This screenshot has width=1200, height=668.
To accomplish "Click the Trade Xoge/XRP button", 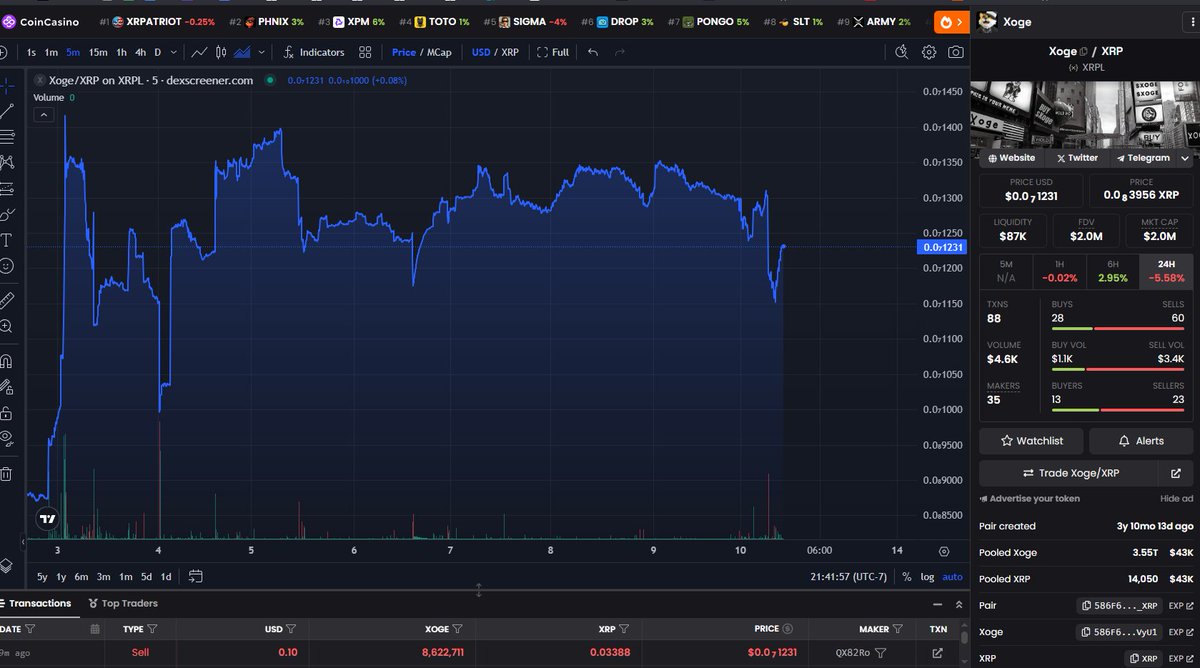I will (1070, 473).
